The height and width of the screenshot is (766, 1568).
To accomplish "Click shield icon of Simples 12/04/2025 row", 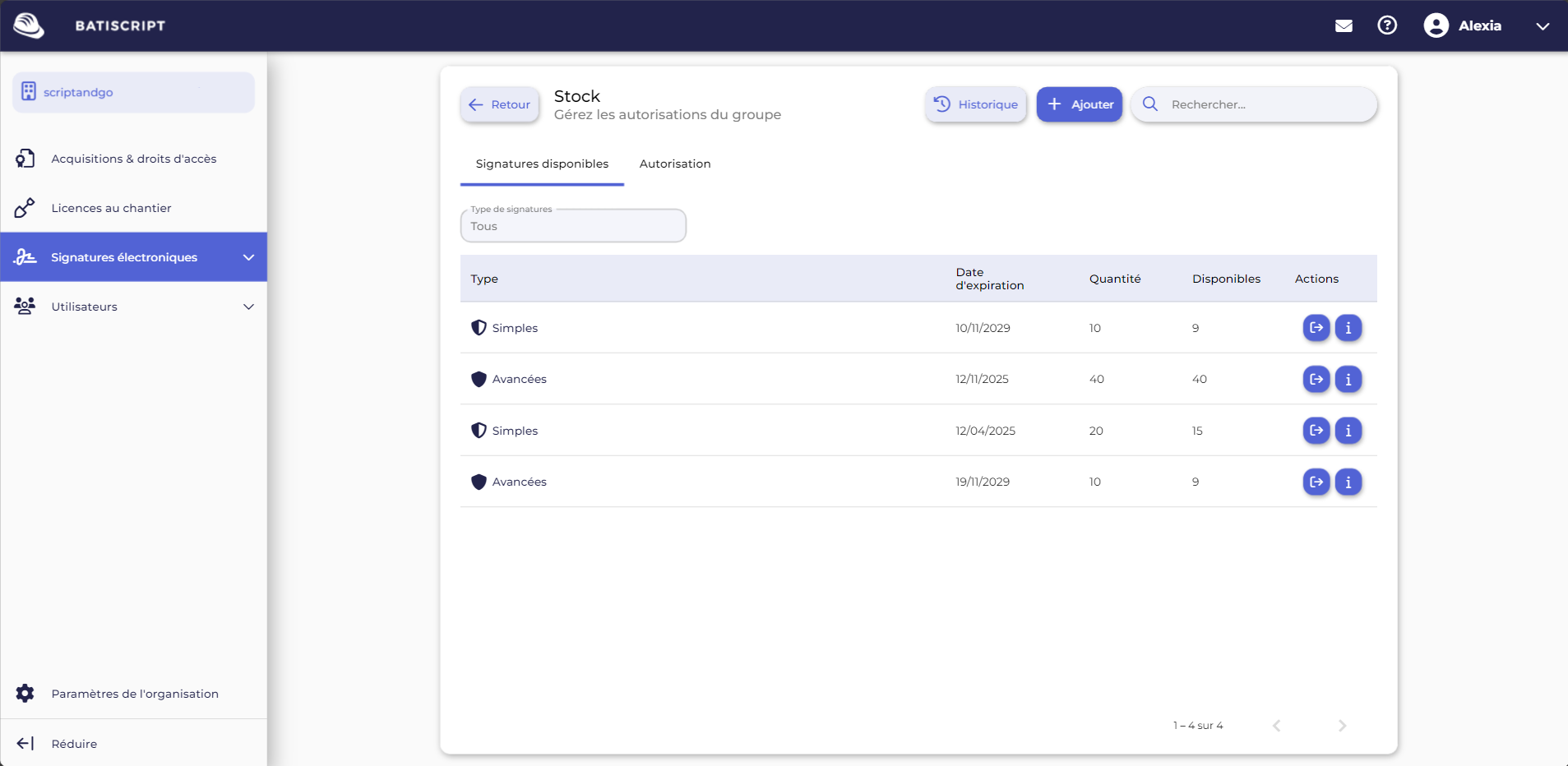I will coord(479,431).
